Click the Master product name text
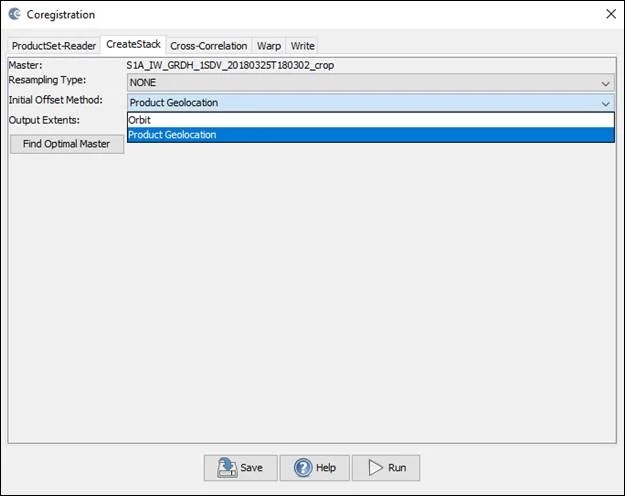 coord(230,65)
